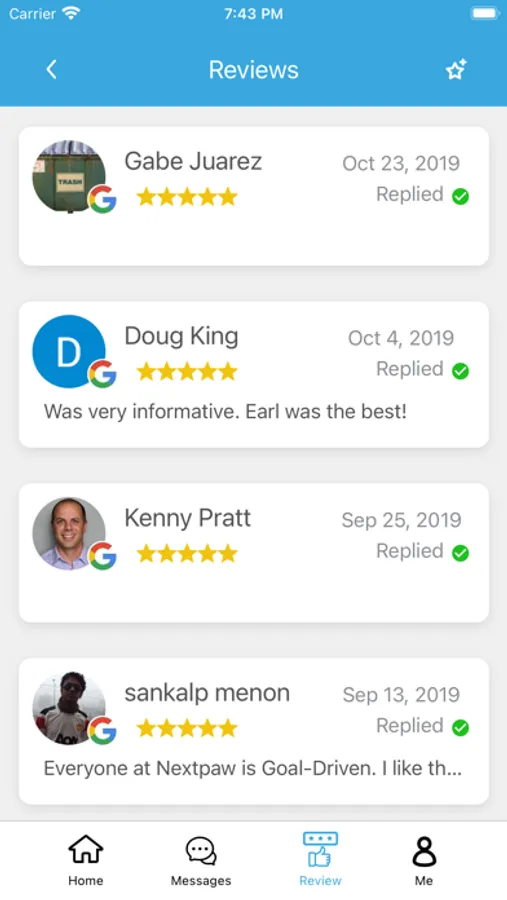Click Doug King's green replied checkmark
The height and width of the screenshot is (900, 507).
(x=460, y=371)
